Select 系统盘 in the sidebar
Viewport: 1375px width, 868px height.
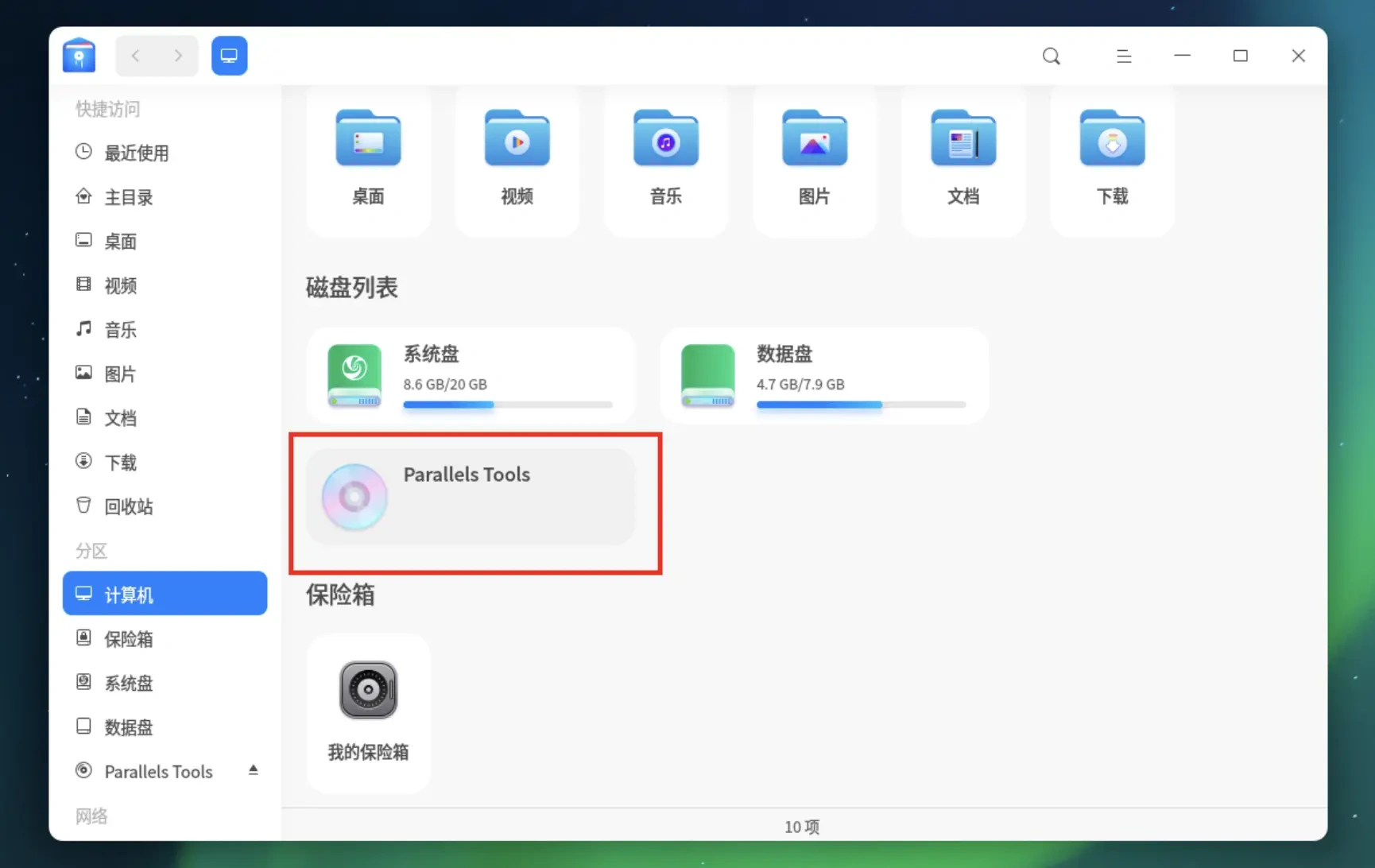click(x=165, y=683)
